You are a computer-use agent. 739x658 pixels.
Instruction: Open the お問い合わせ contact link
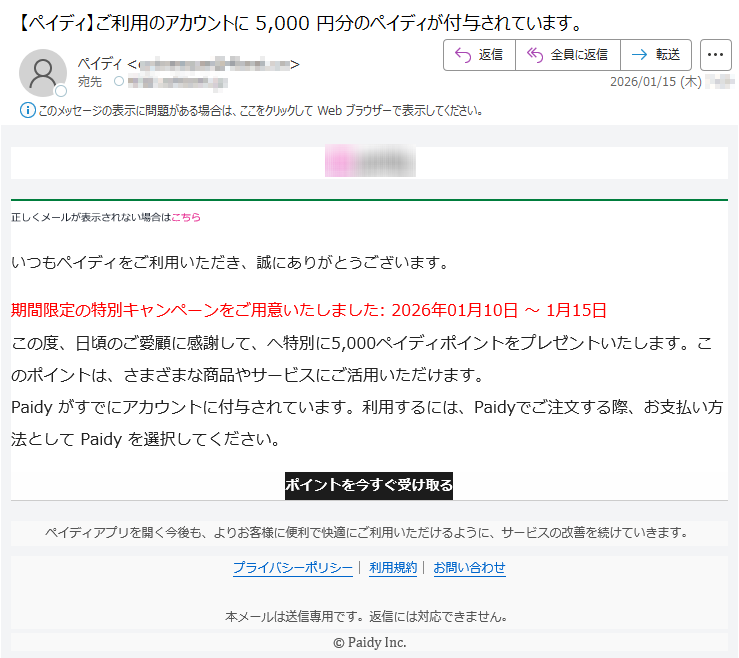point(469,568)
